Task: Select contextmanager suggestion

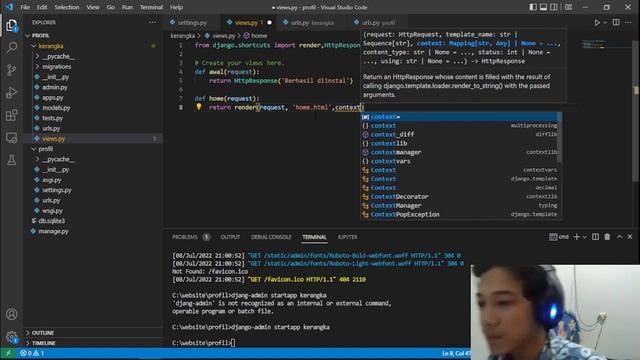Action: click(459, 152)
